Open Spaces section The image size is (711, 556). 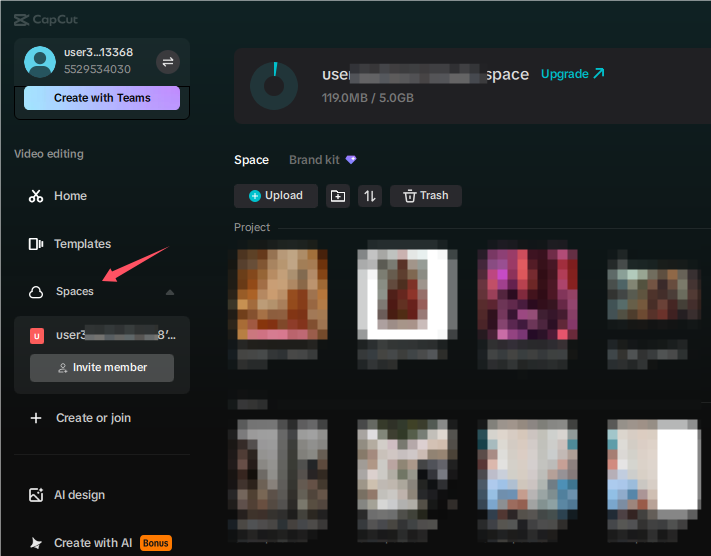(x=75, y=291)
